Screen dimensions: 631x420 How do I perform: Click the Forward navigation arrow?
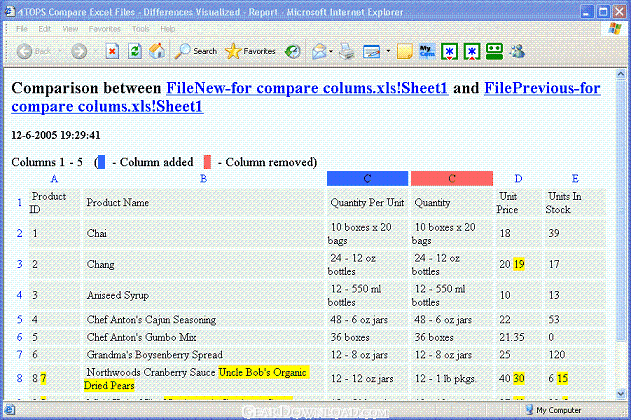(79, 51)
